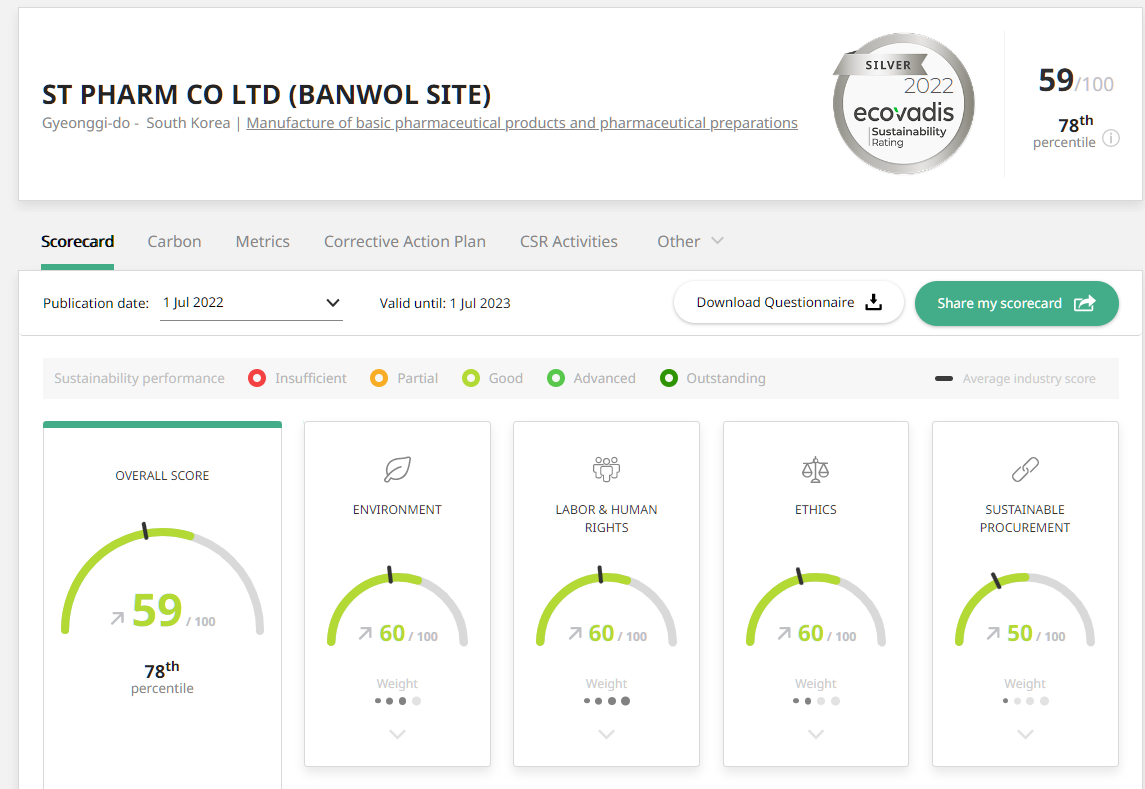Click the ETHICS card heading

pyautogui.click(x=816, y=510)
